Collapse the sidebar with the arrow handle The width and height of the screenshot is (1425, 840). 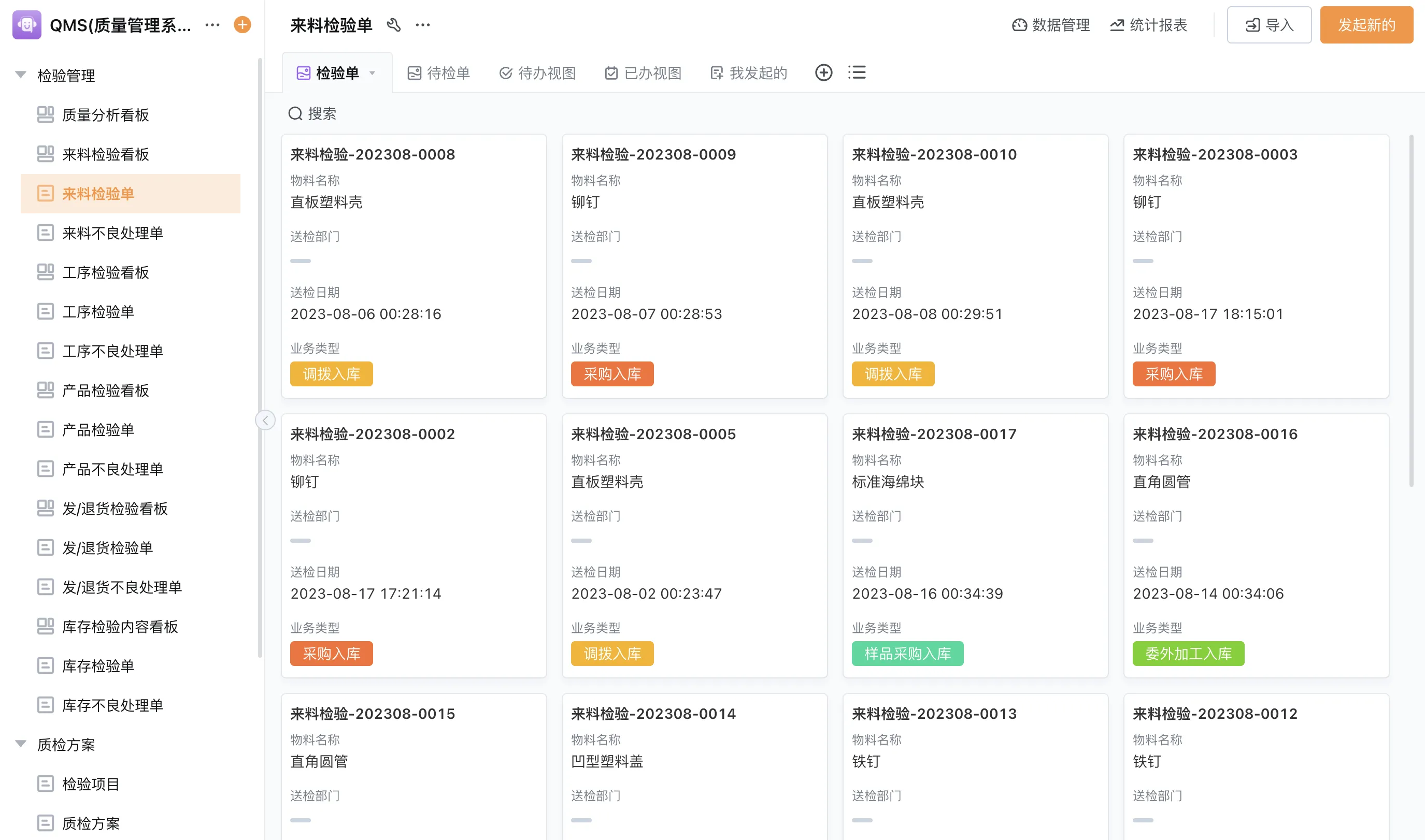pos(265,420)
